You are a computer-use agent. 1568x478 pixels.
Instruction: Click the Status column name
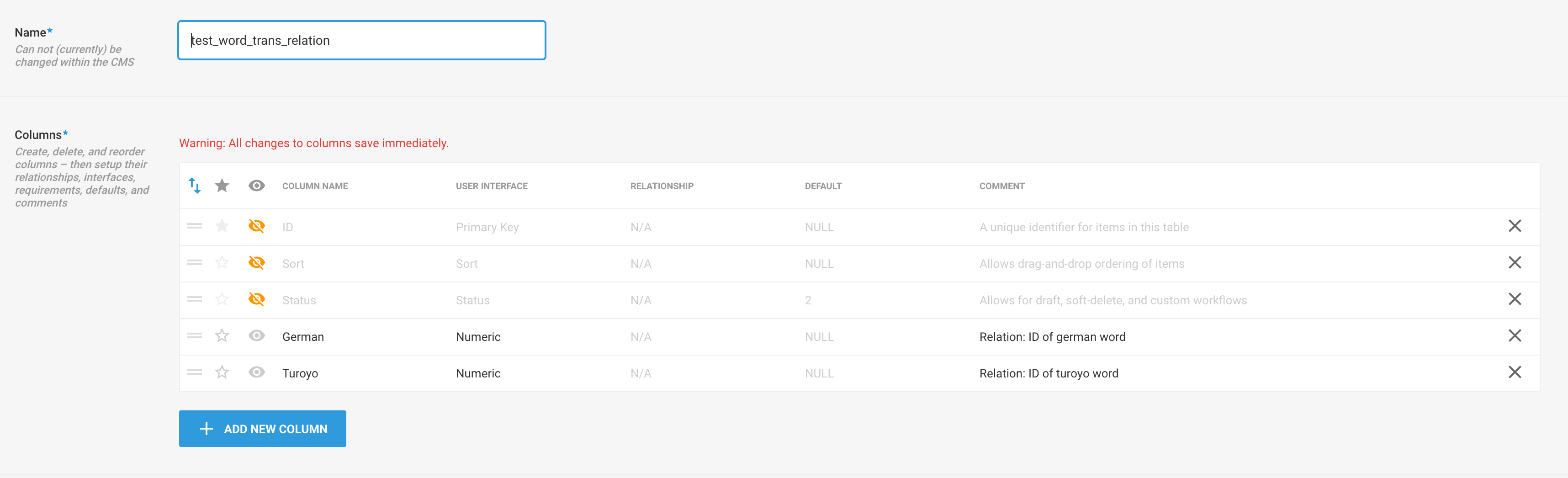pos(299,300)
